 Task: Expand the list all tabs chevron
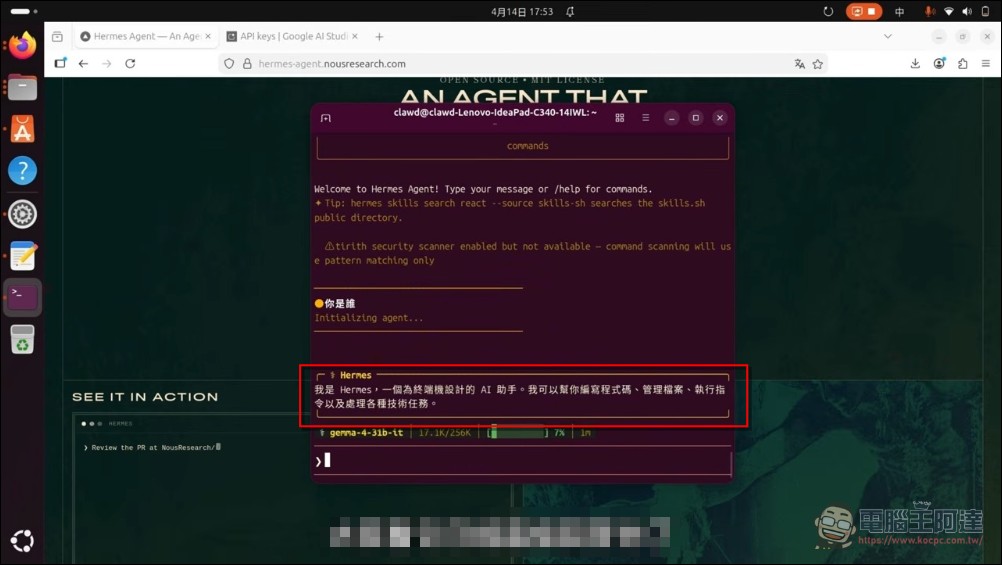pyautogui.click(x=888, y=36)
